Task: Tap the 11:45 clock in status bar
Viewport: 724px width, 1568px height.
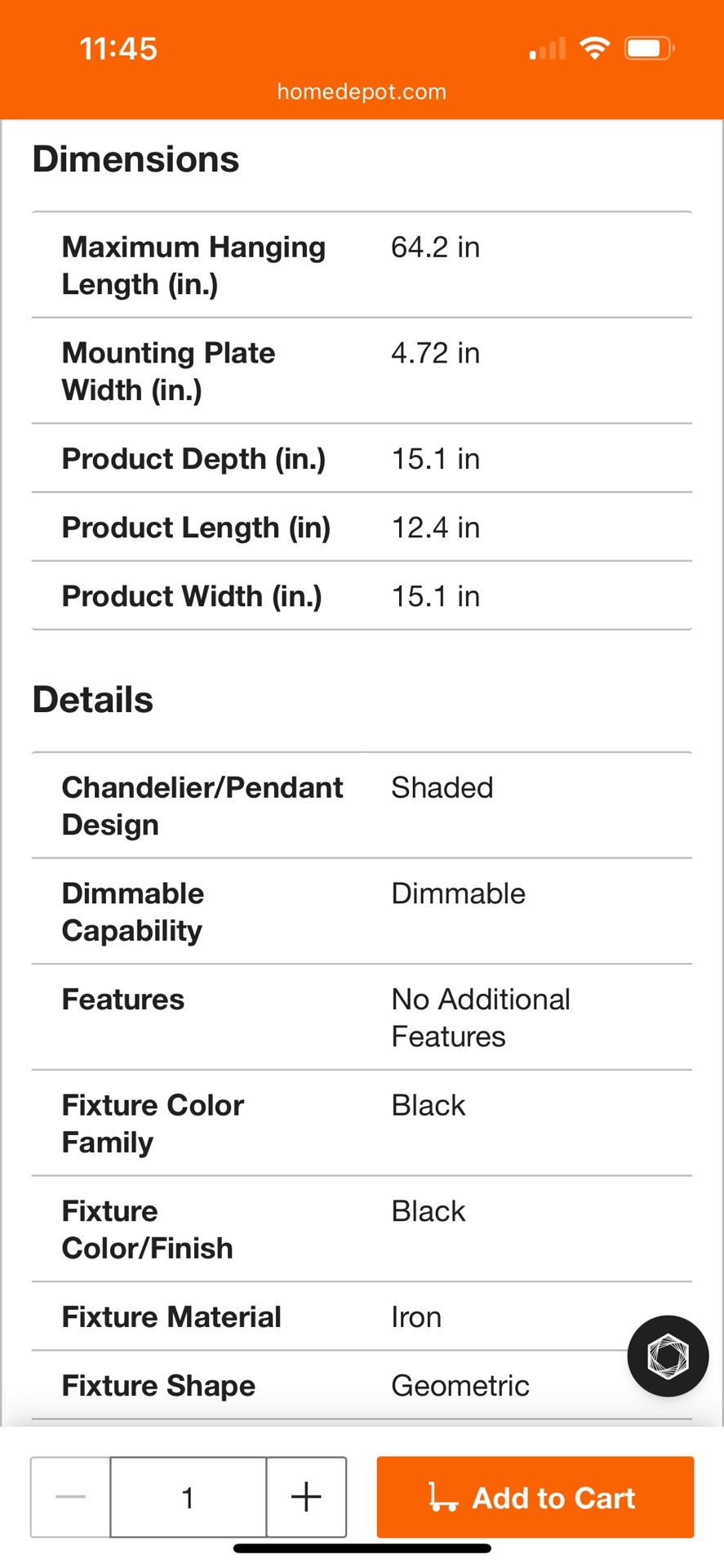Action: [x=118, y=49]
